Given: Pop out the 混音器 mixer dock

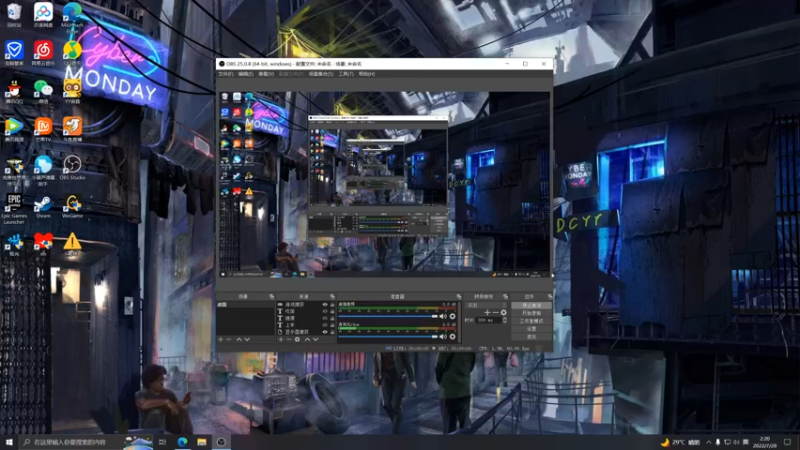Looking at the screenshot, I should tap(459, 296).
